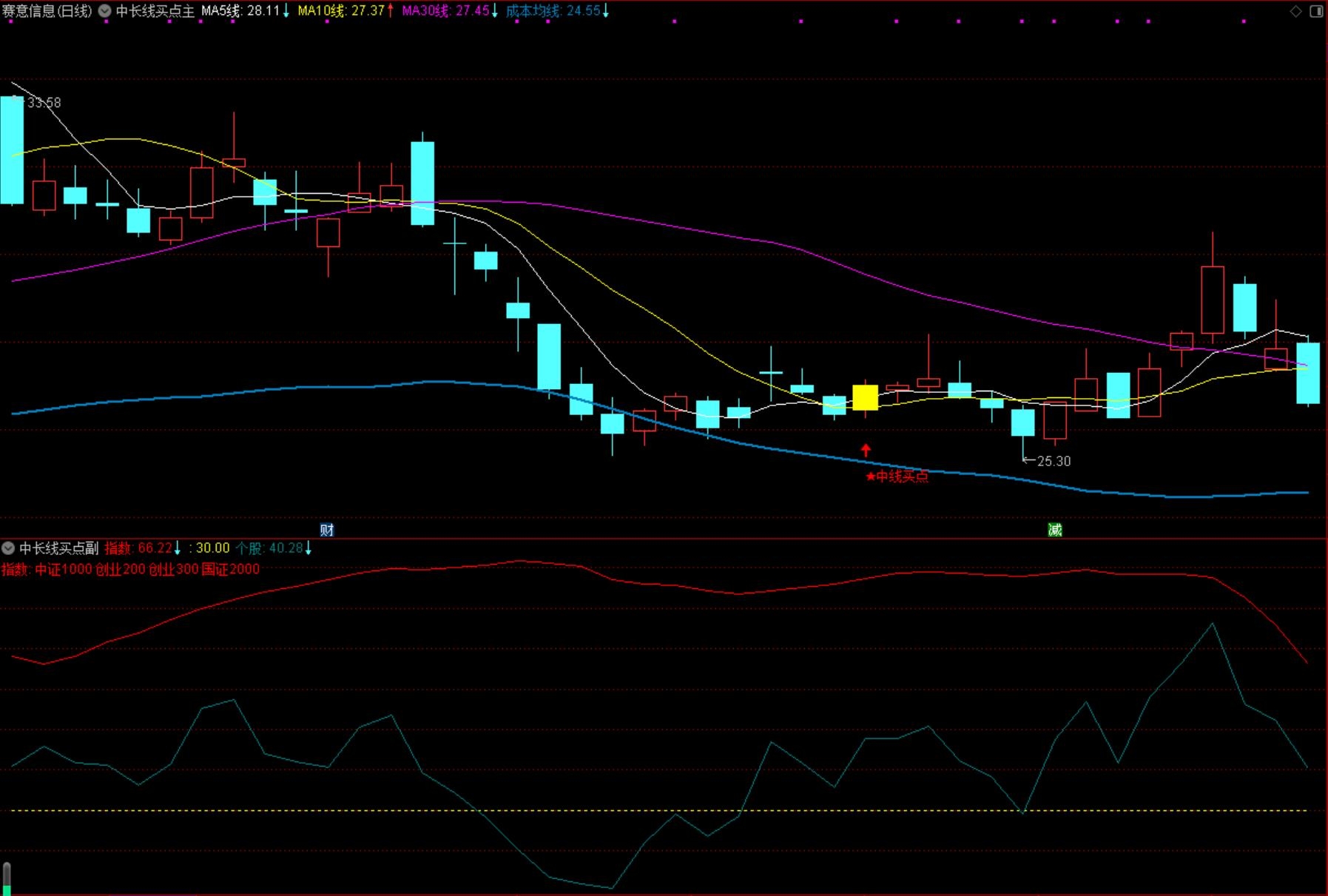Open the dropdown next to 中长线买点副
This screenshot has height=896, width=1328.
pos(8,548)
